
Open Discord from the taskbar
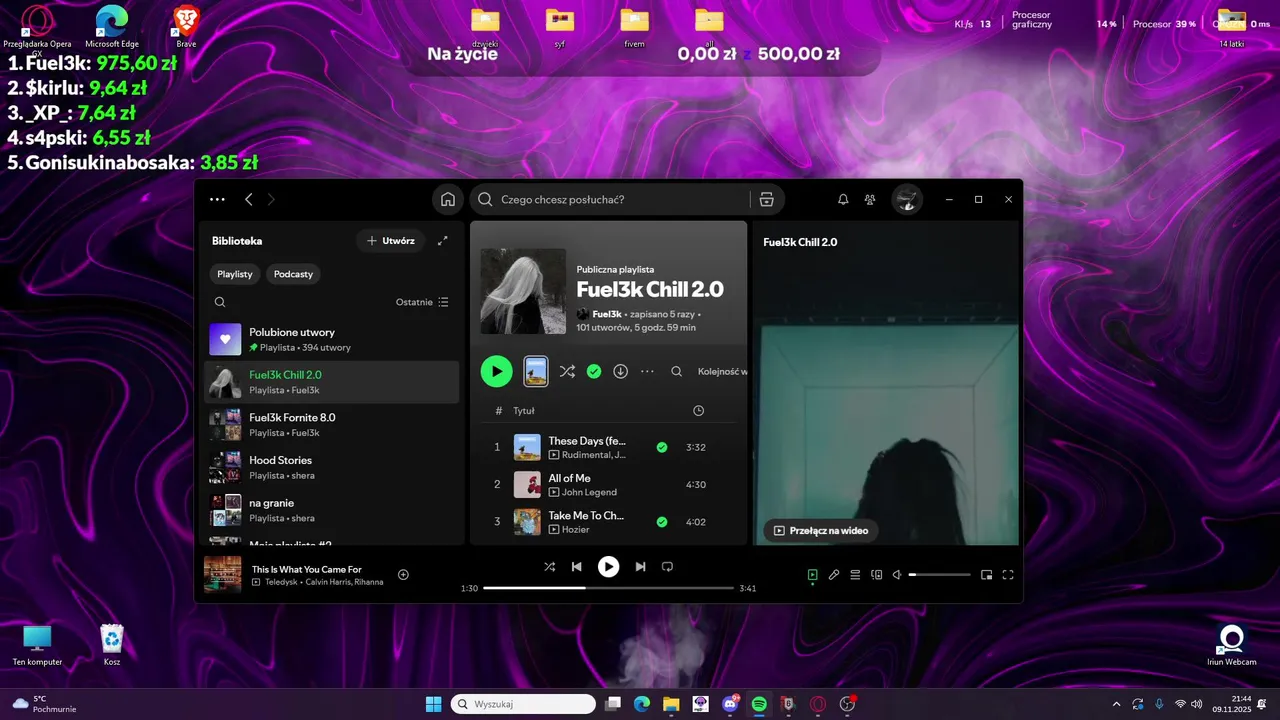pyautogui.click(x=730, y=704)
